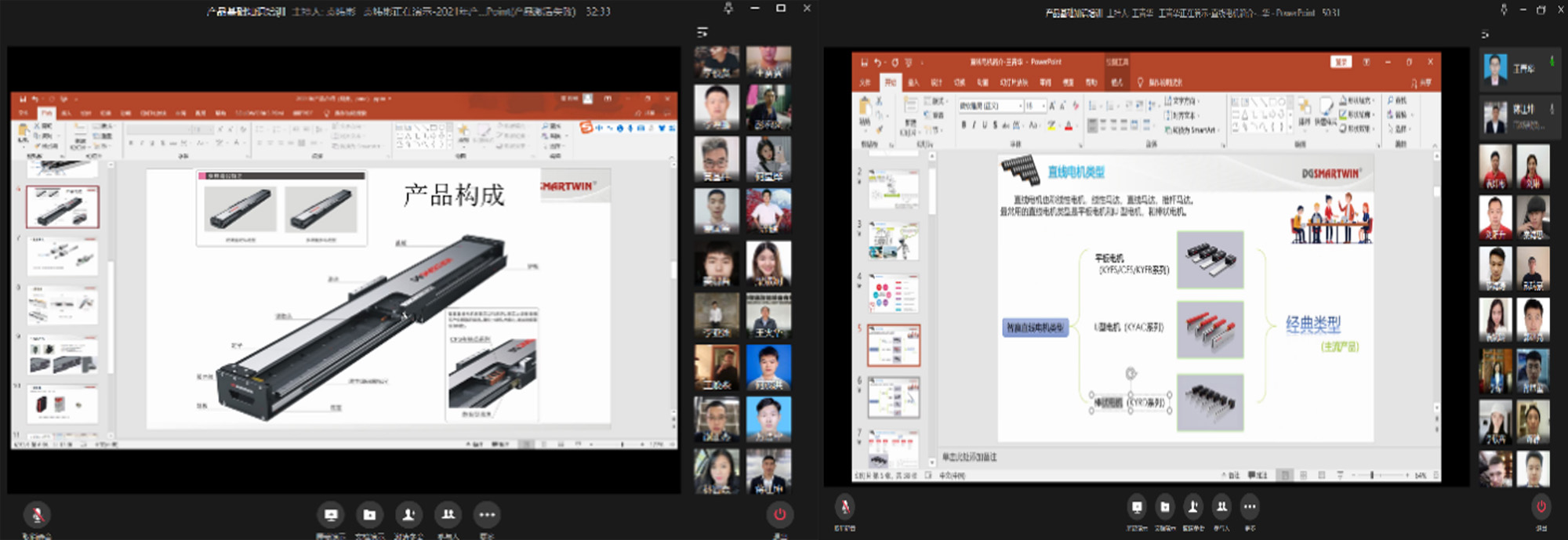Select slide 6 thumbnail in the right PowerPoint panel
Image resolution: width=1568 pixels, height=540 pixels.
pos(894,397)
